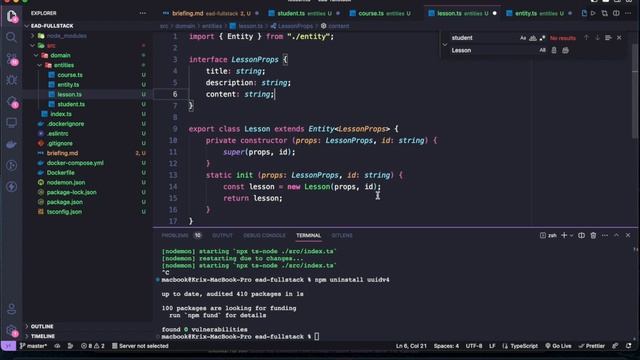This screenshot has width=640, height=360.
Task: Go to previous find match arrow
Action: tap(586, 38)
